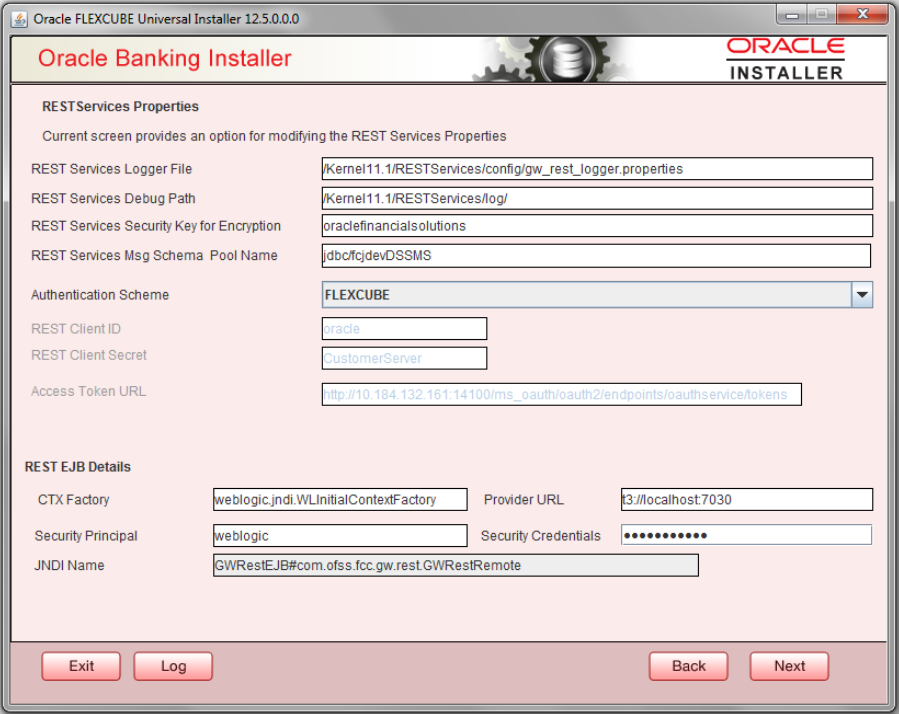The width and height of the screenshot is (899, 714).
Task: Click the 'Authentication Scheme' label
Action: pyautogui.click(x=100, y=295)
